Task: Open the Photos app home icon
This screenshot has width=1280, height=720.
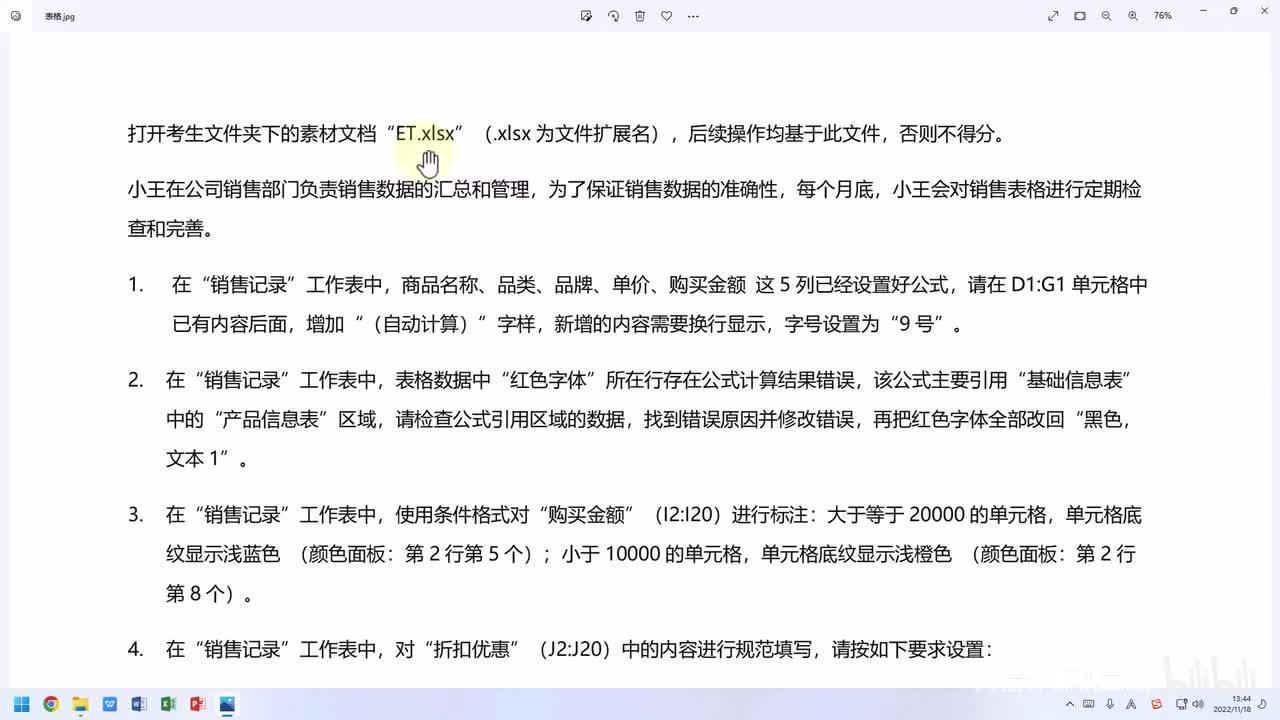Action: click(15, 16)
